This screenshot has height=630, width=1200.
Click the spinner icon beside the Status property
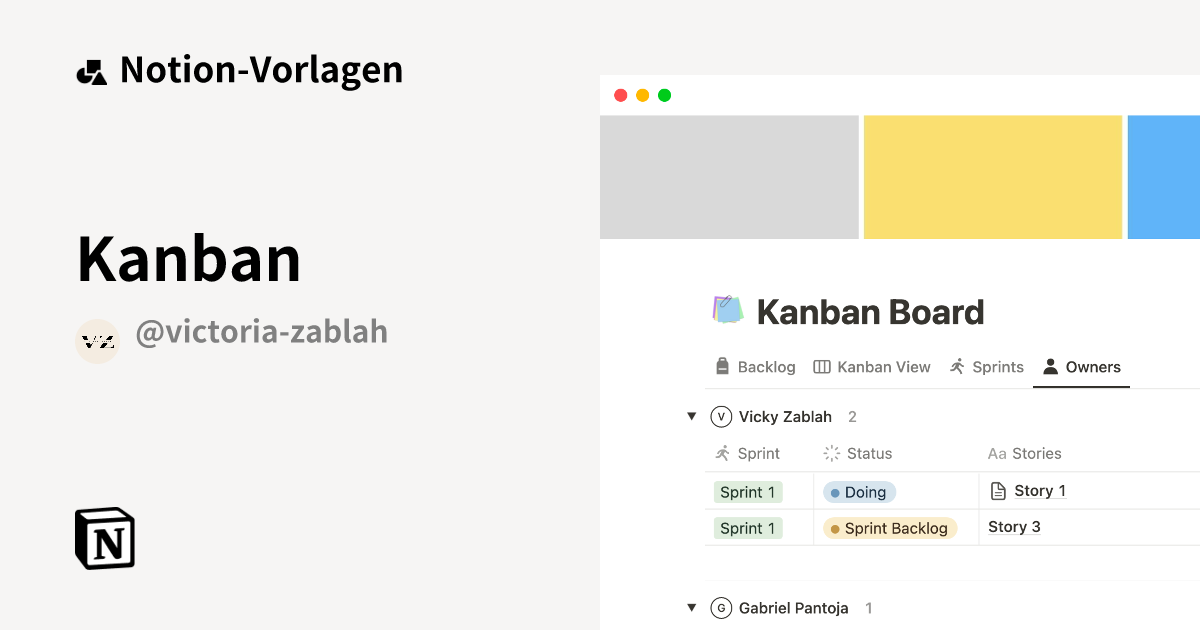830,453
